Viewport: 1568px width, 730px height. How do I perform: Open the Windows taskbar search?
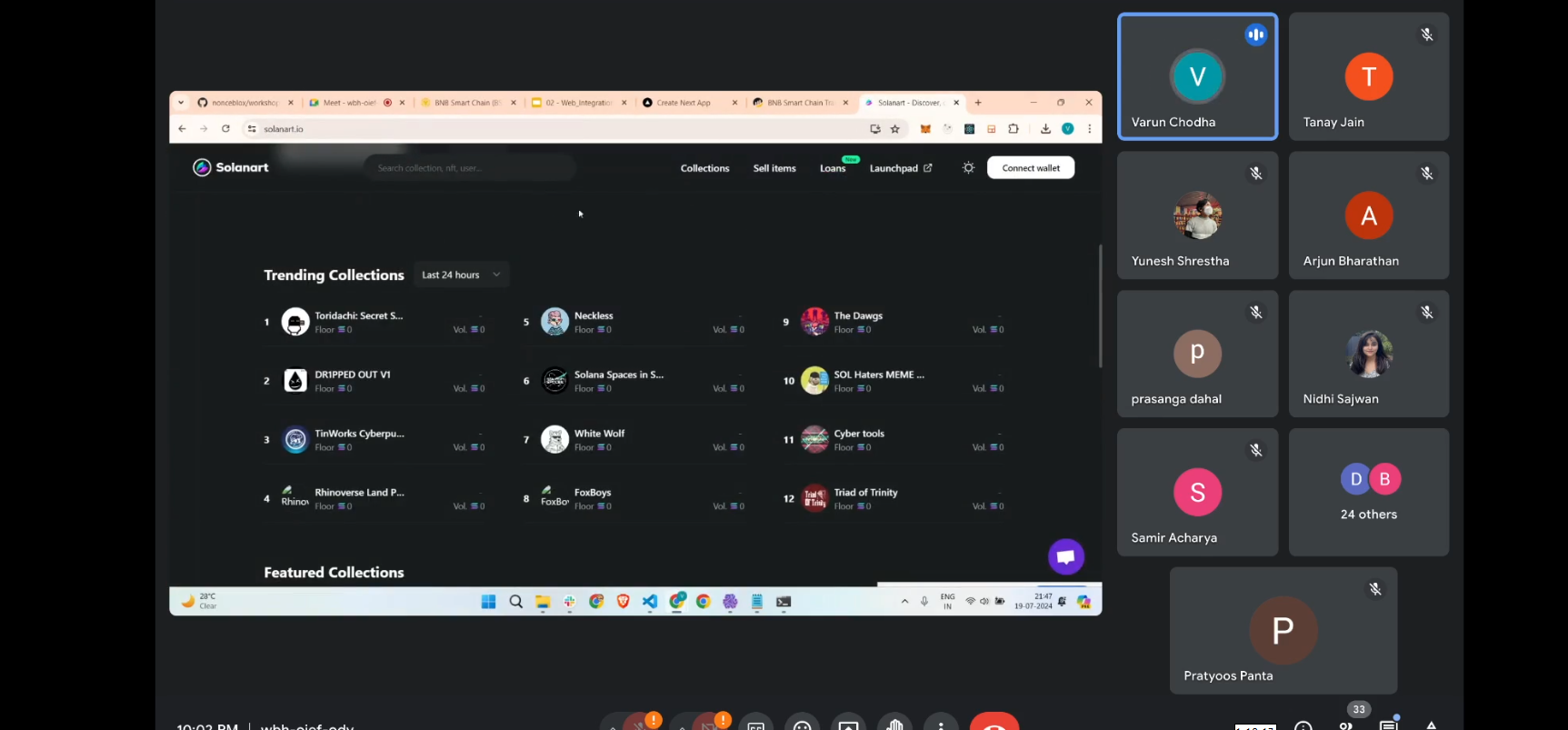click(x=516, y=602)
